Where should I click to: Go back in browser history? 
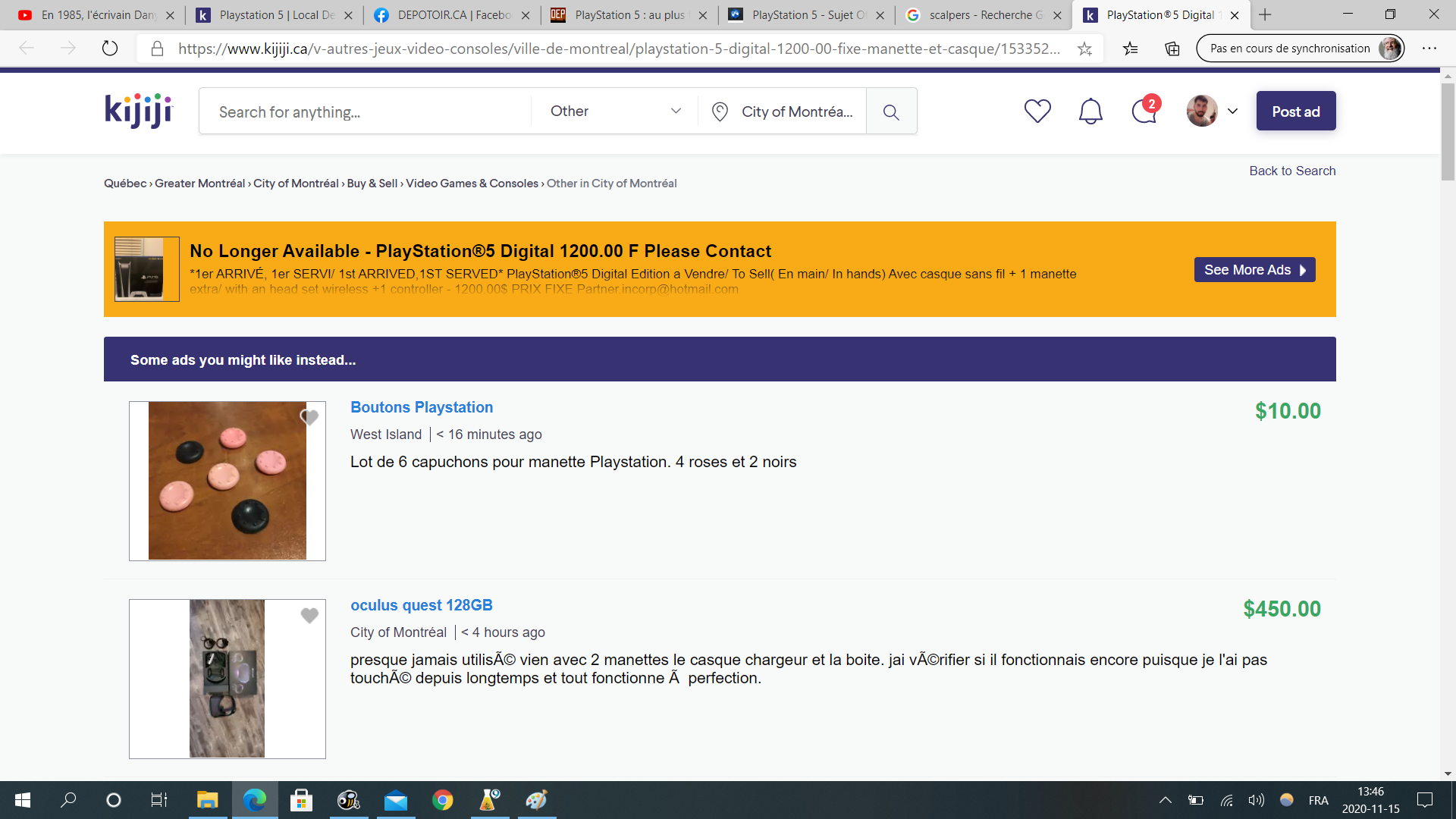pos(27,49)
